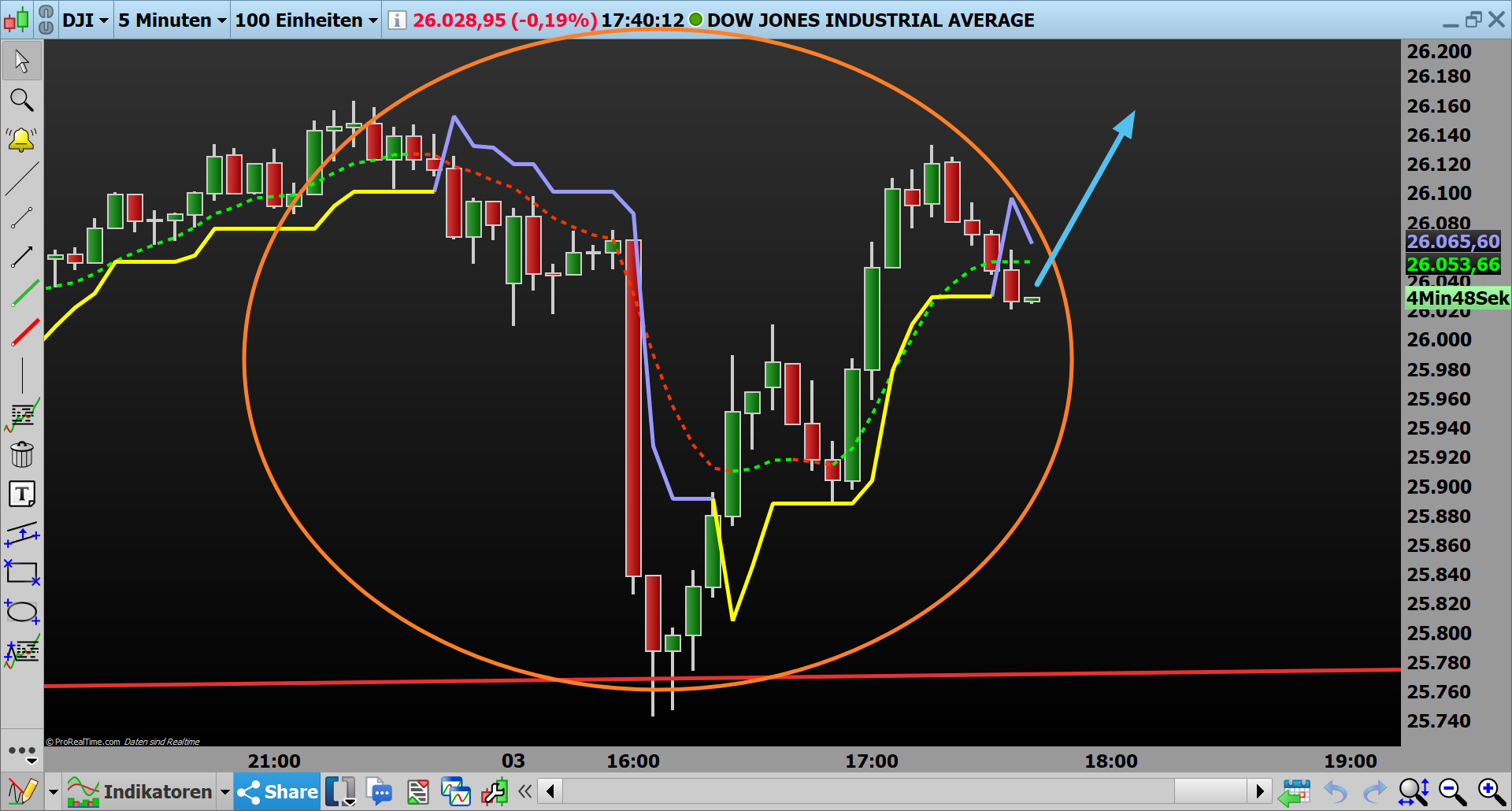Activate the zoom magnifier tool

tap(21, 100)
